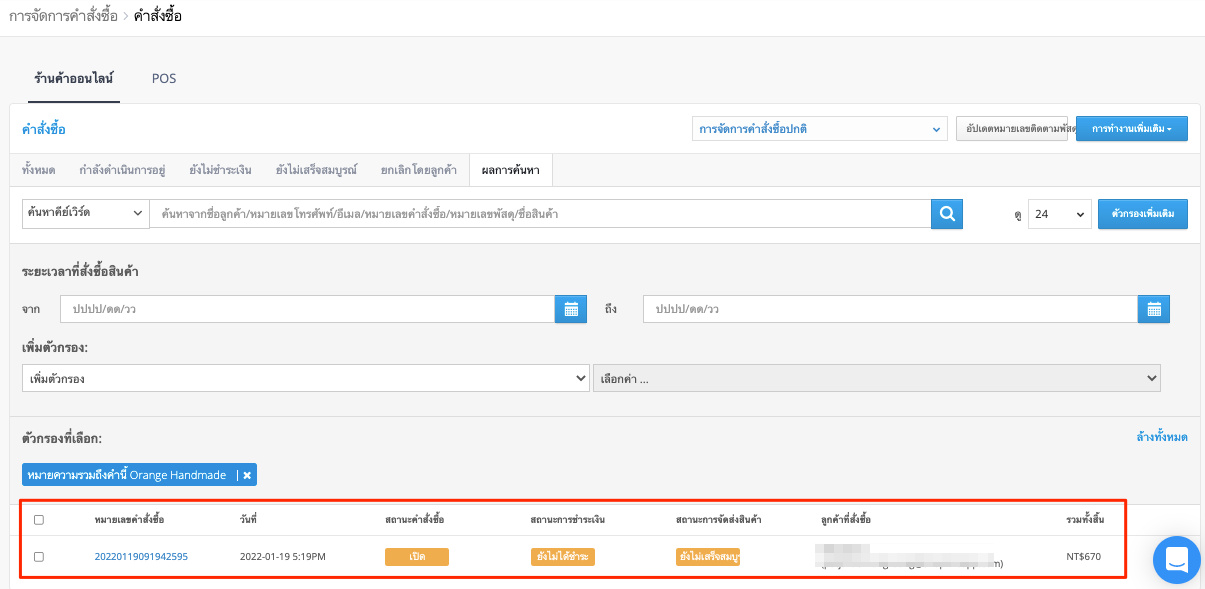Image resolution: width=1205 pixels, height=589 pixels.
Task: Click the magnifier search icon button
Action: (x=947, y=214)
